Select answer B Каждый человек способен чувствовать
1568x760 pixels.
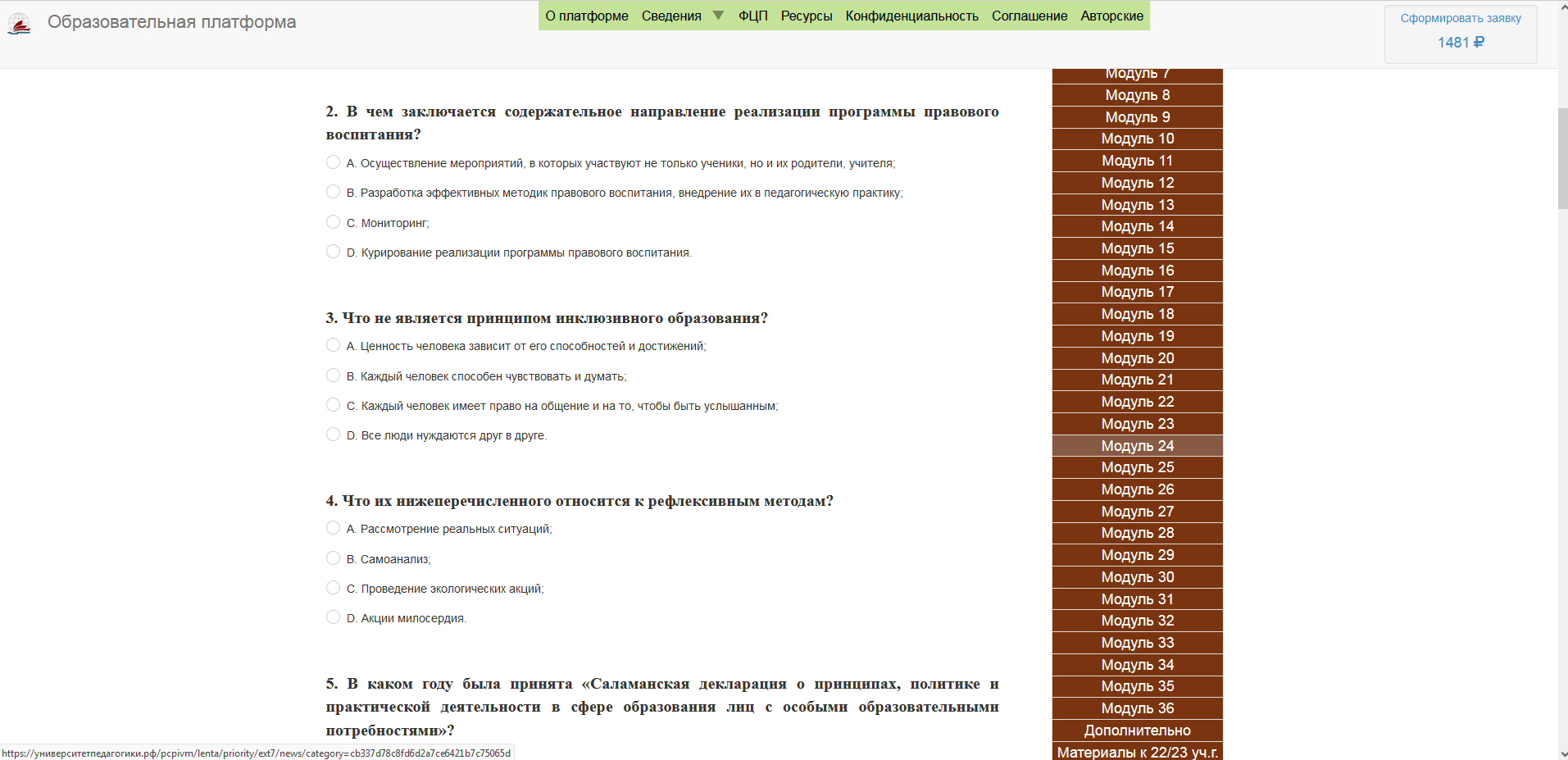tap(333, 375)
